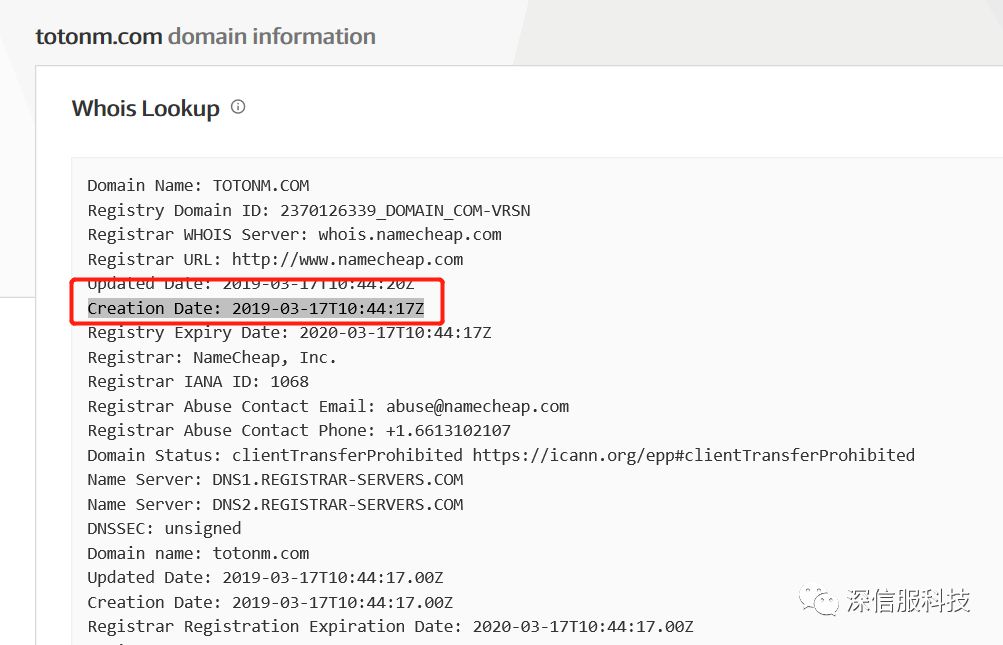The width and height of the screenshot is (1003, 645).
Task: Select the Registrar IANA ID: 1068 line
Action: tap(198, 382)
